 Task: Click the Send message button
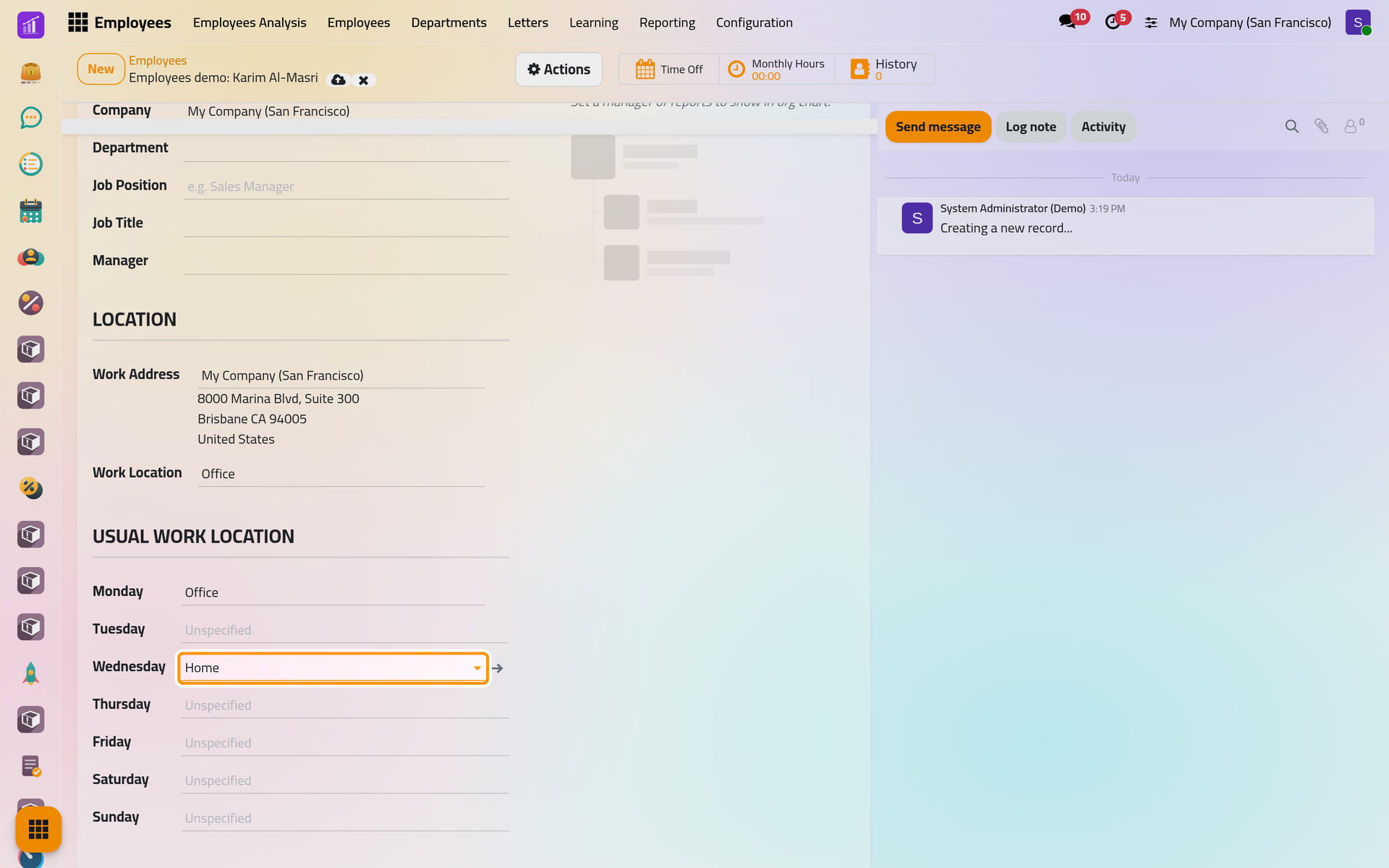[x=938, y=127]
